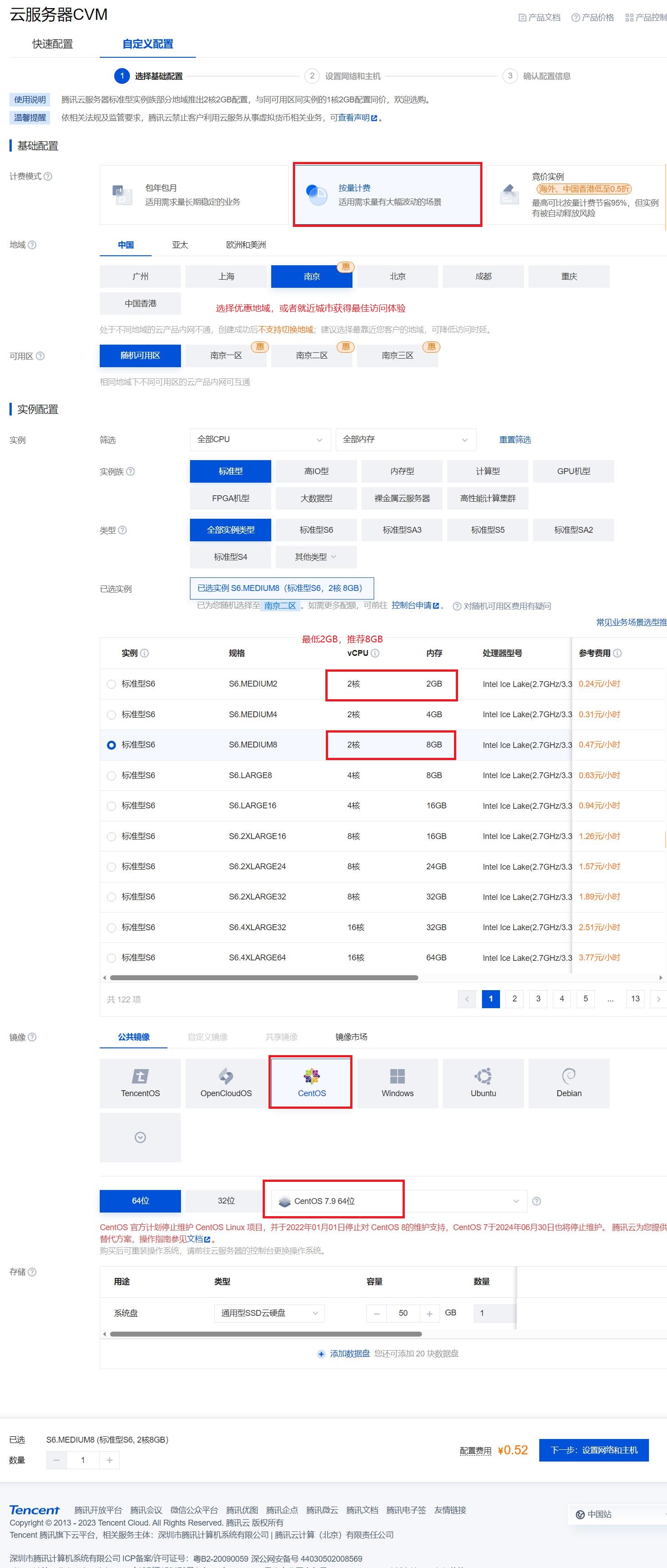Click instance table horizontal scrollbar
Screen dimensions: 667x1568
pyautogui.click(x=264, y=978)
